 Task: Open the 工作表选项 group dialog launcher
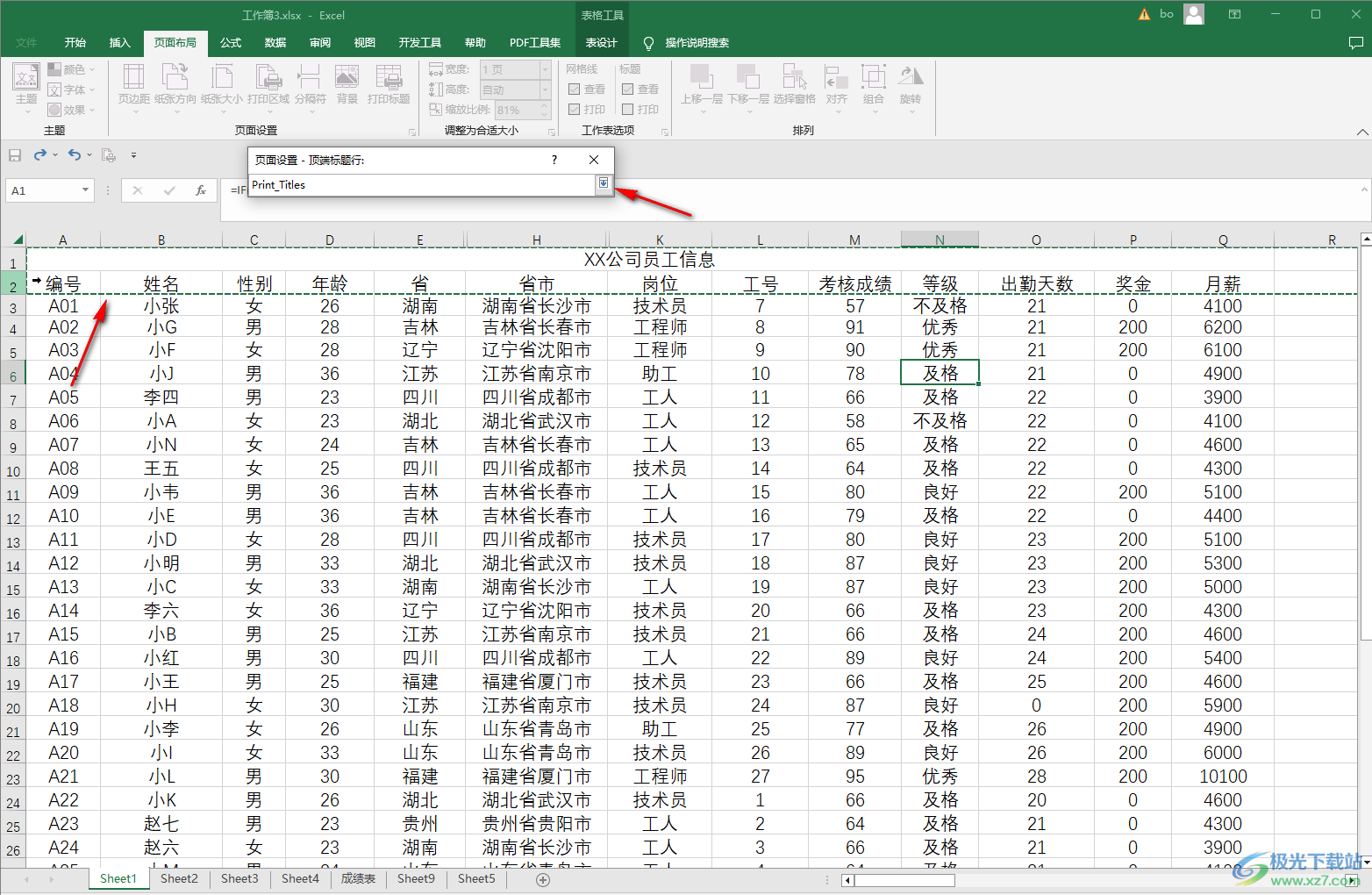pyautogui.click(x=665, y=132)
